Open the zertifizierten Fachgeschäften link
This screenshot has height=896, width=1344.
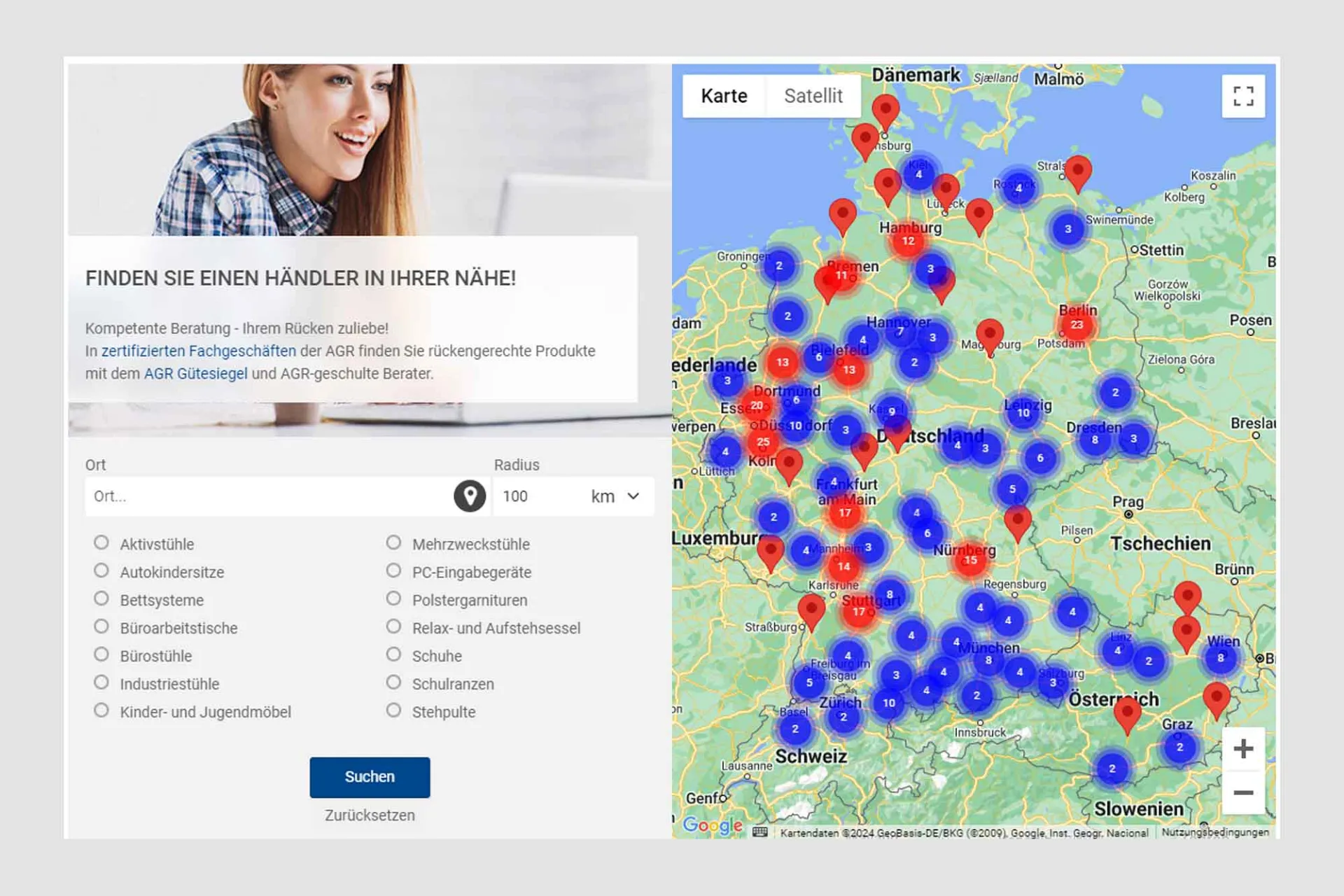pos(199,351)
